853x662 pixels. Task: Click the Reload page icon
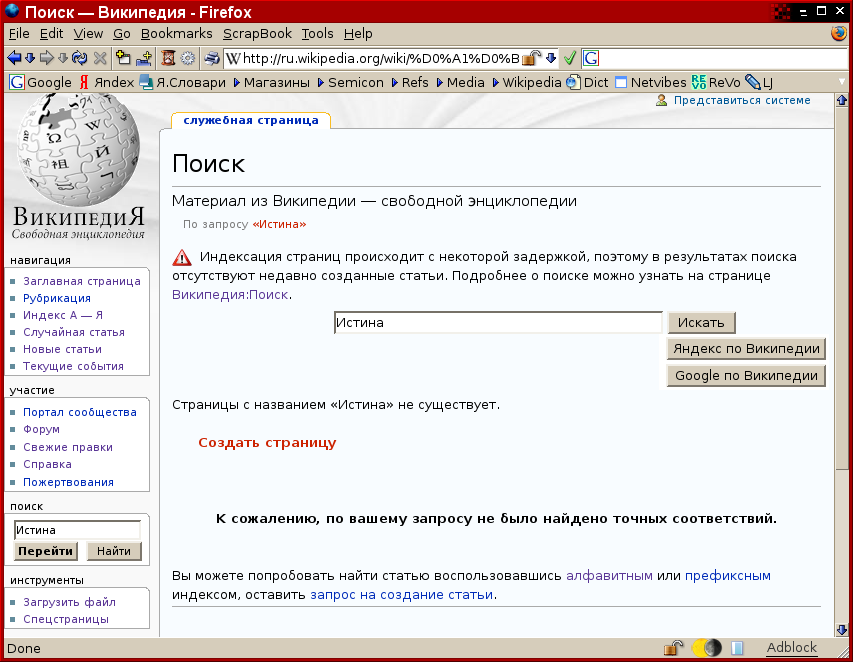(79, 58)
